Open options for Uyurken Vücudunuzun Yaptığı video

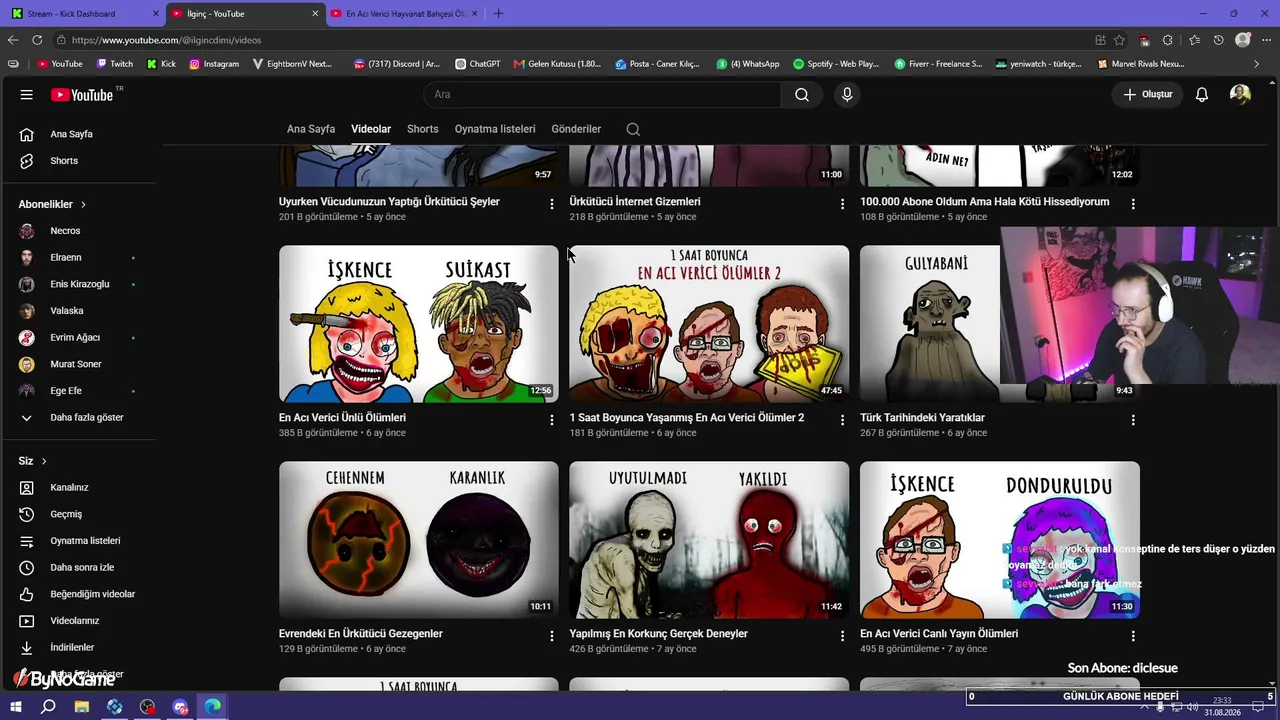551,204
